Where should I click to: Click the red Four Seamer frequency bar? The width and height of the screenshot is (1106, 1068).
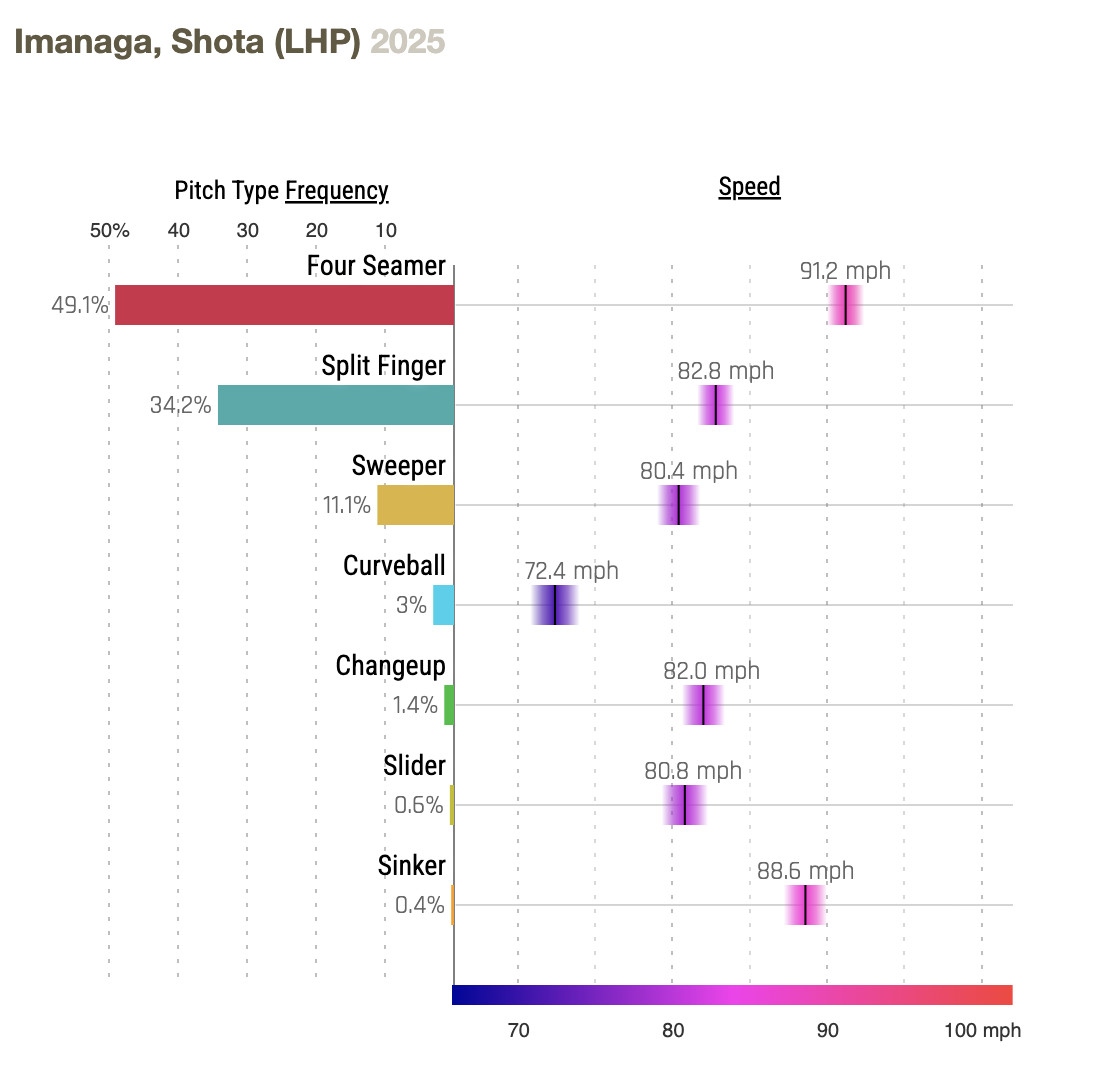[284, 305]
